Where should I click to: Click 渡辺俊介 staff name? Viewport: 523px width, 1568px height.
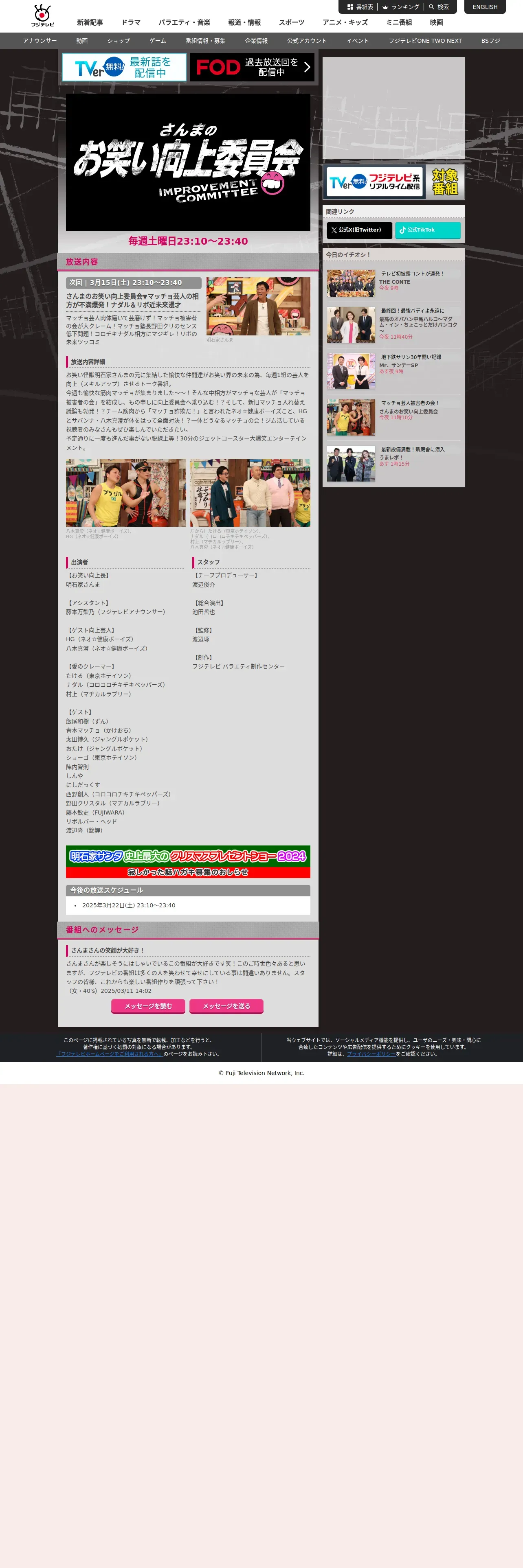[x=204, y=585]
